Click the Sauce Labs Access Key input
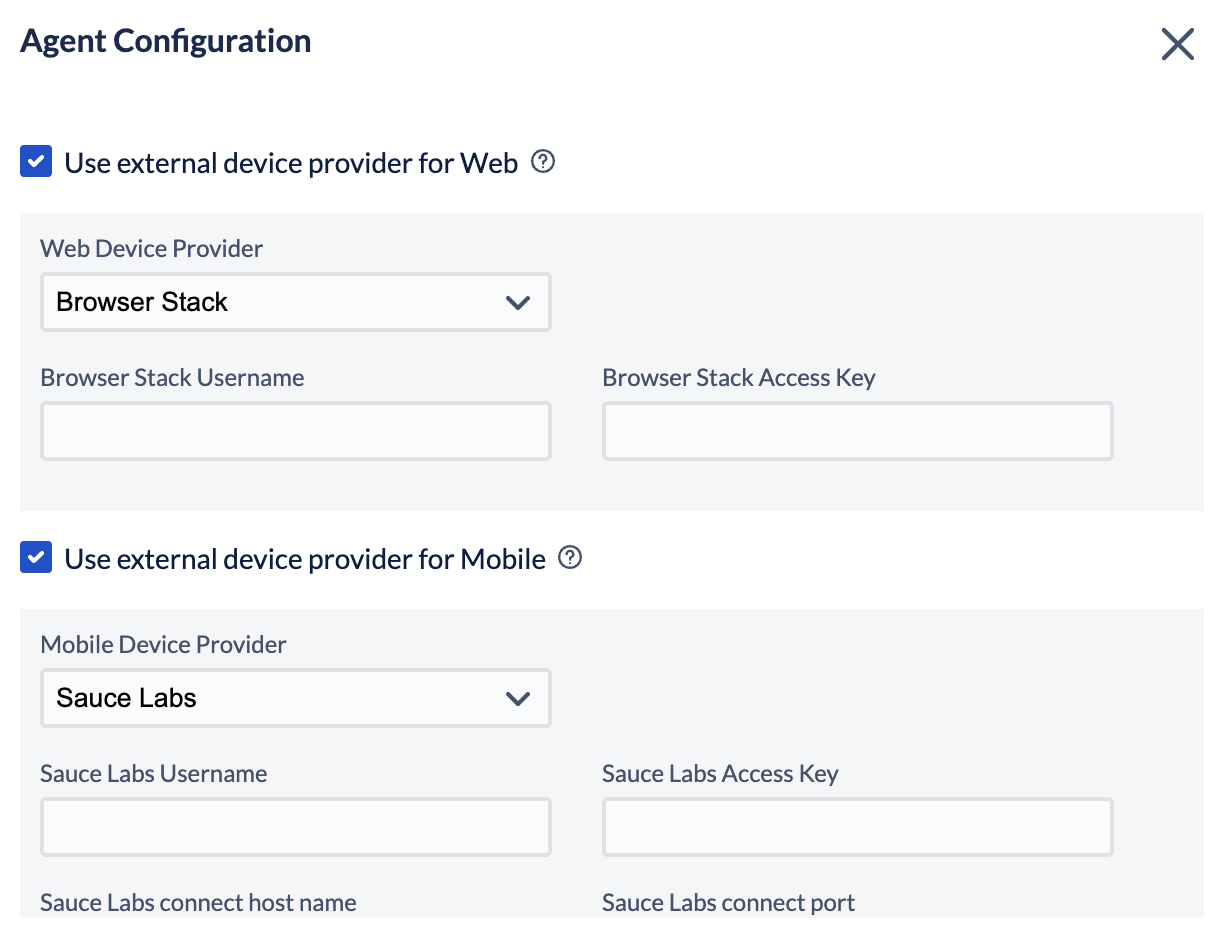The image size is (1220, 946). [x=857, y=827]
